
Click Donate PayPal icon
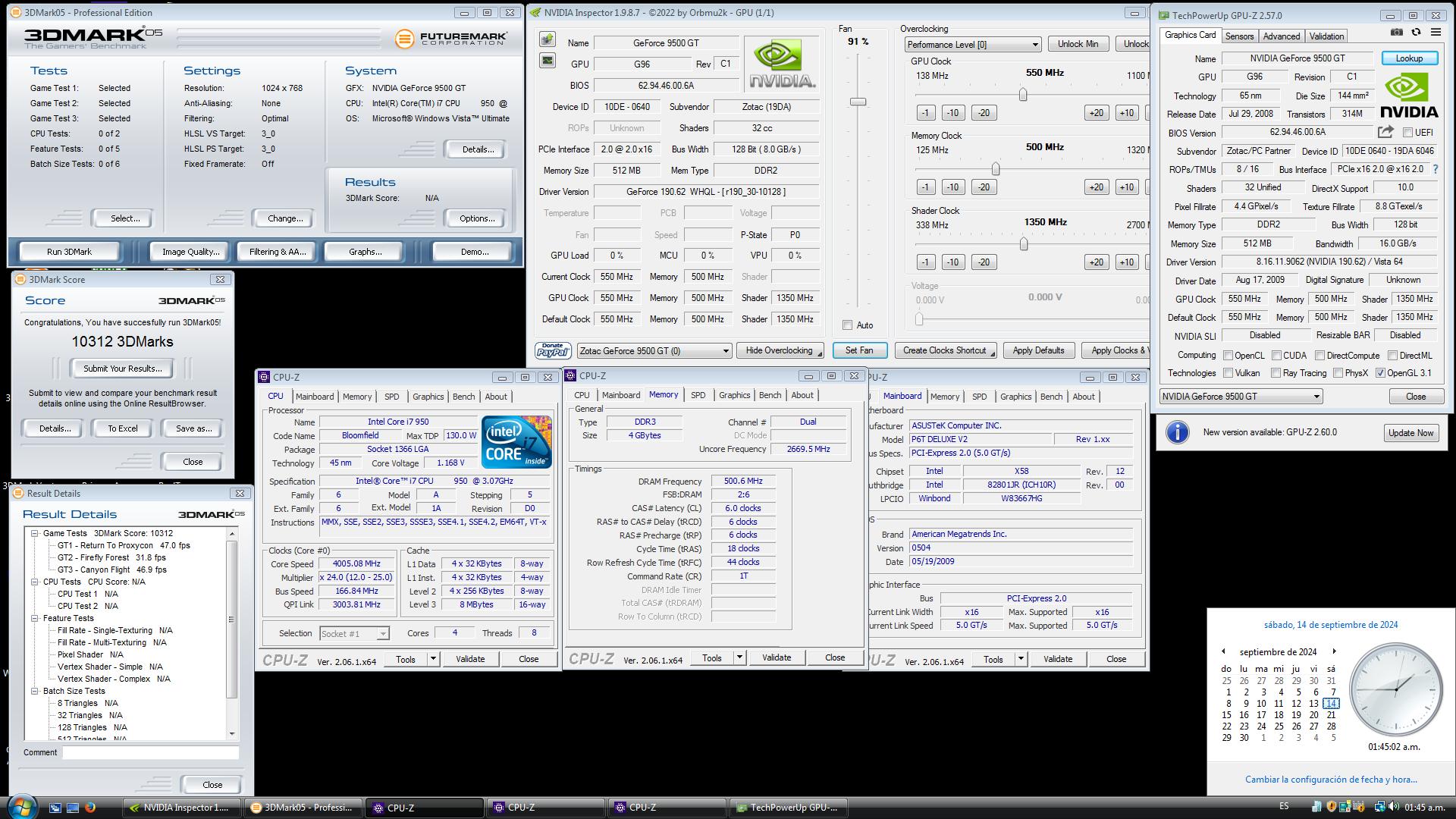click(x=553, y=350)
